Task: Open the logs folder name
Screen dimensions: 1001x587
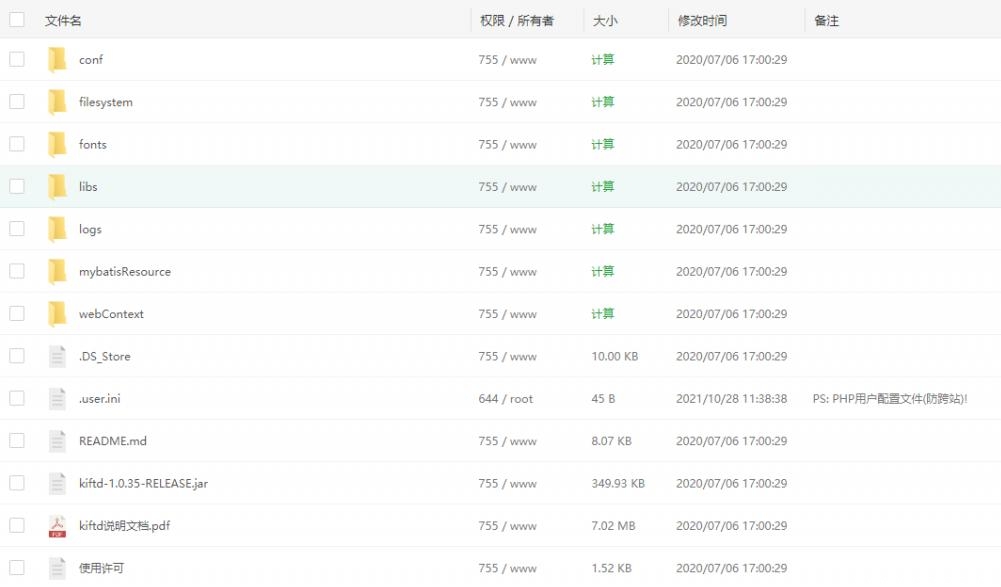Action: (x=90, y=229)
